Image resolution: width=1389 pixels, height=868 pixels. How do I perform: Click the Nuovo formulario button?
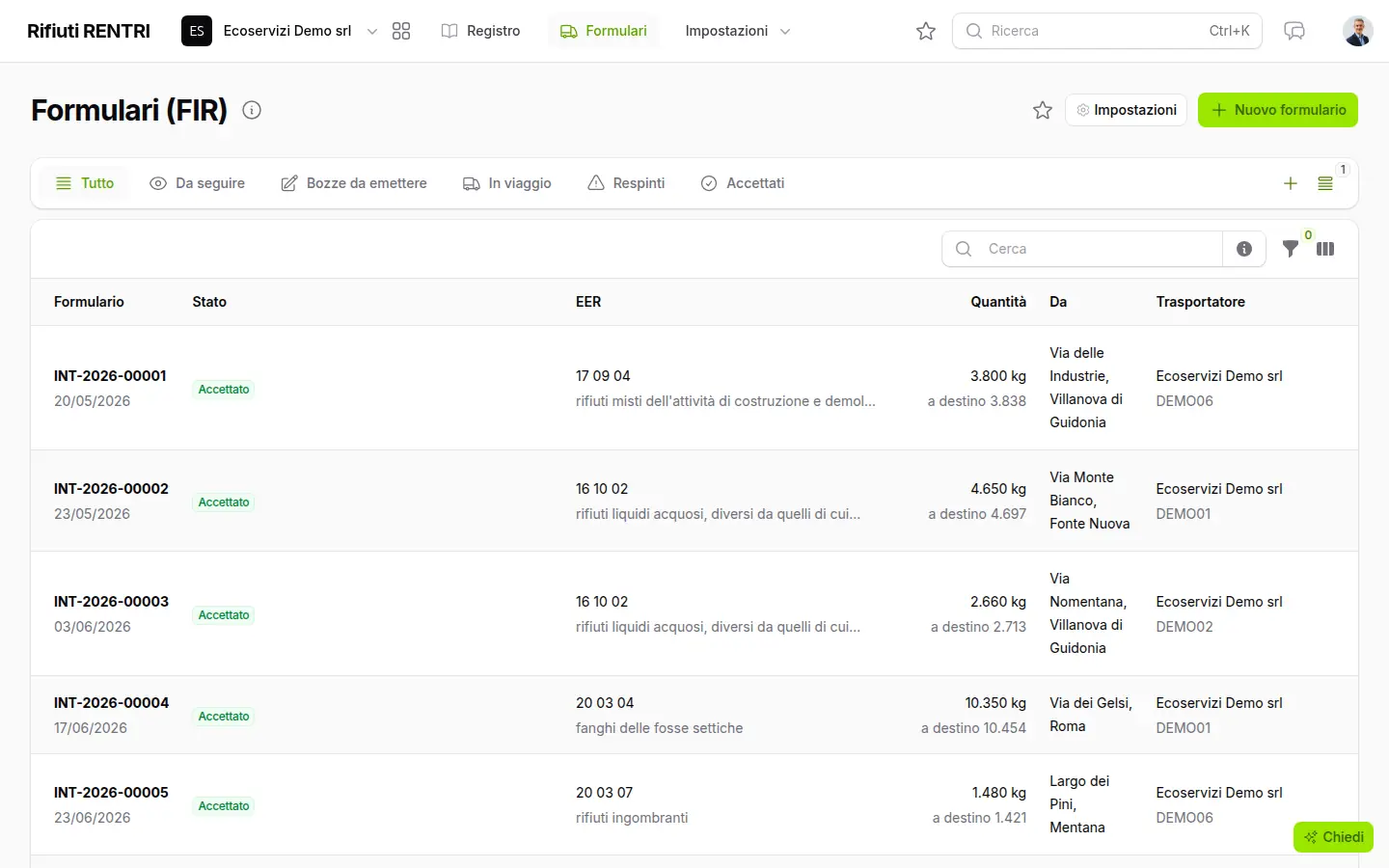pos(1278,110)
